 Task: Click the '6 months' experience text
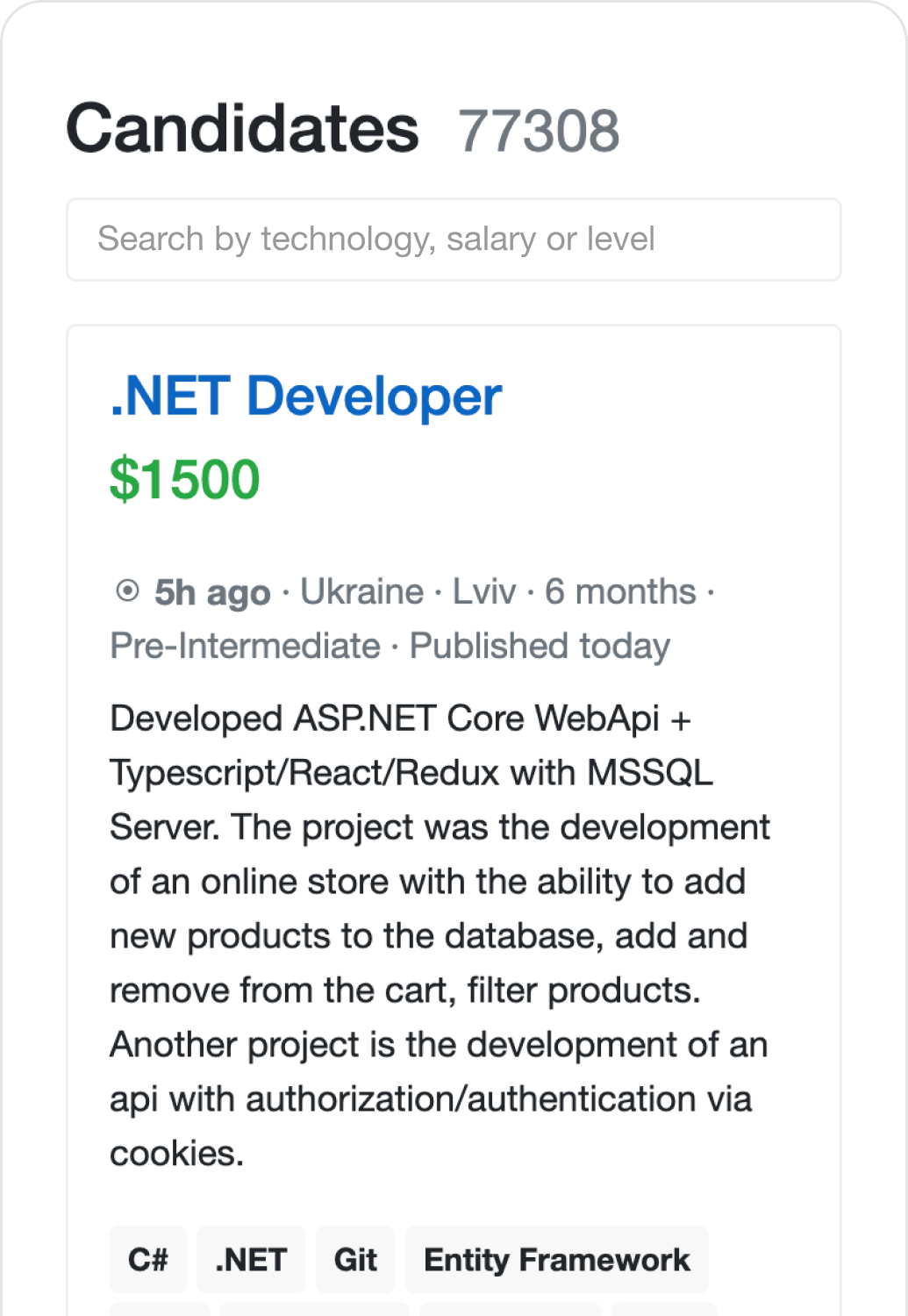point(620,592)
